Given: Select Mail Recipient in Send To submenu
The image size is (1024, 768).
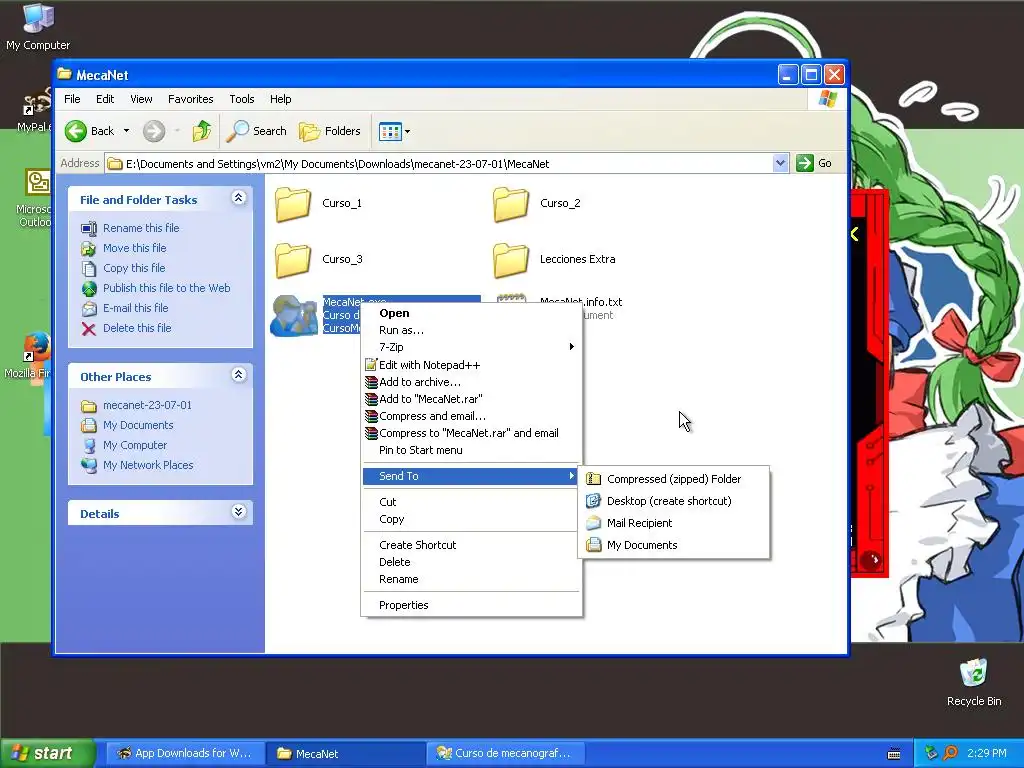Looking at the screenshot, I should [673, 523].
